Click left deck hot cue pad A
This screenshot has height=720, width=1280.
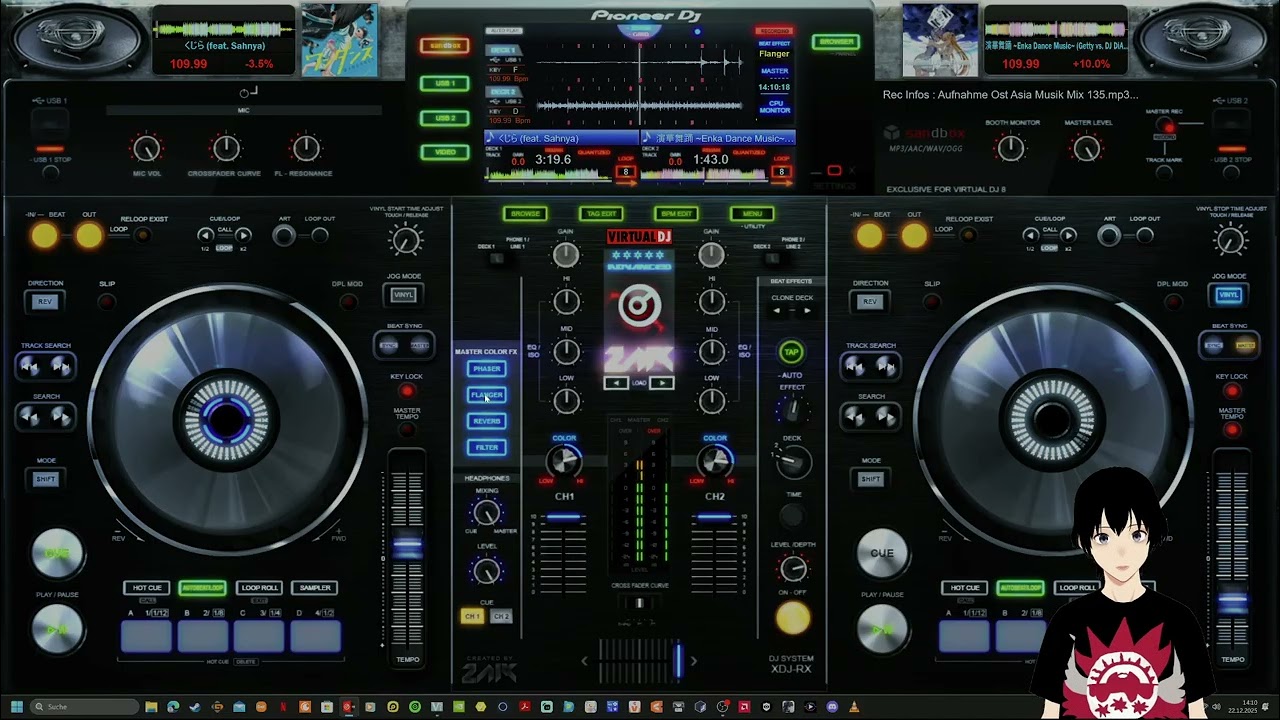147,636
